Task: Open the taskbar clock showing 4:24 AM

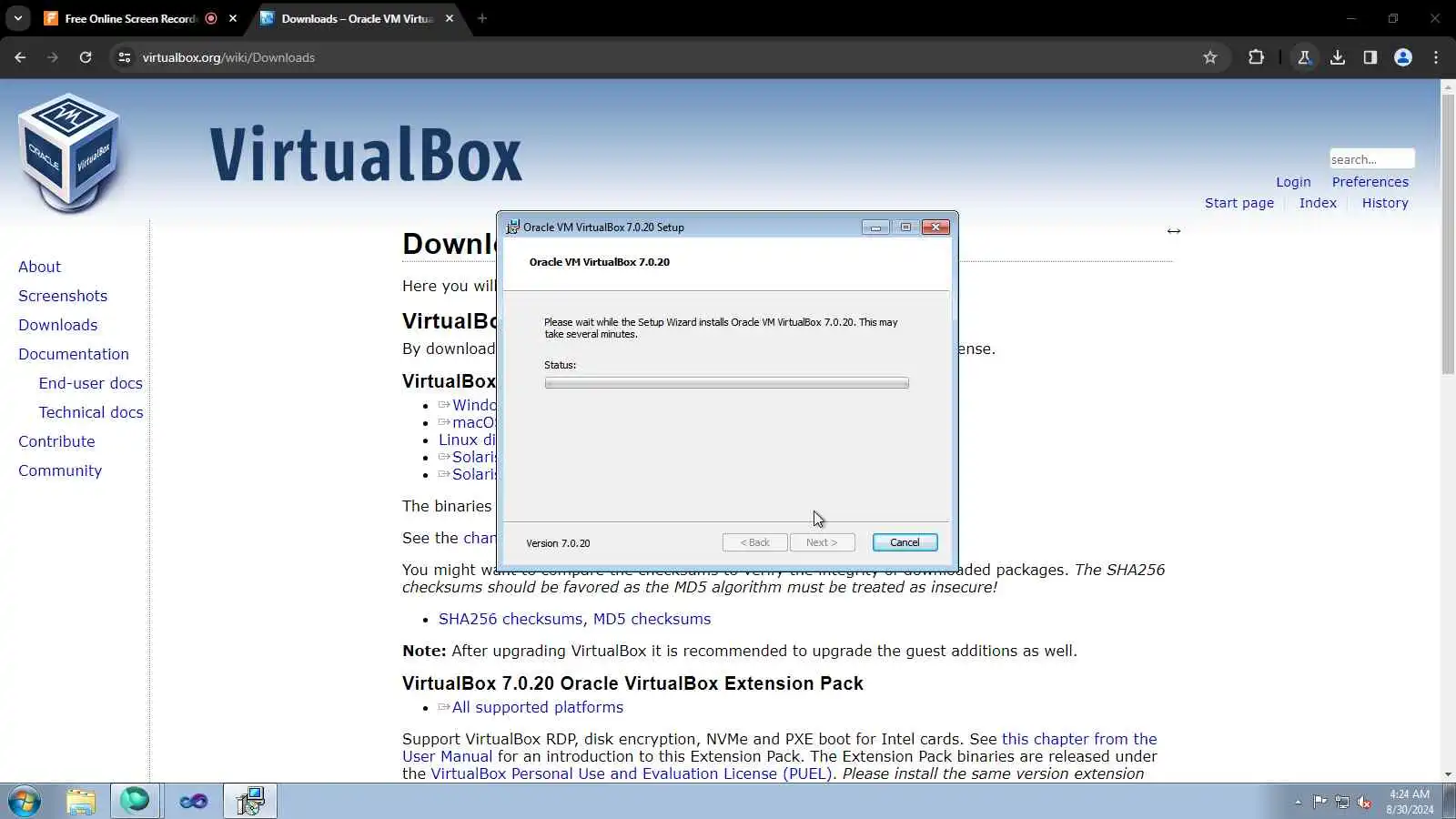Action: coord(1410,802)
